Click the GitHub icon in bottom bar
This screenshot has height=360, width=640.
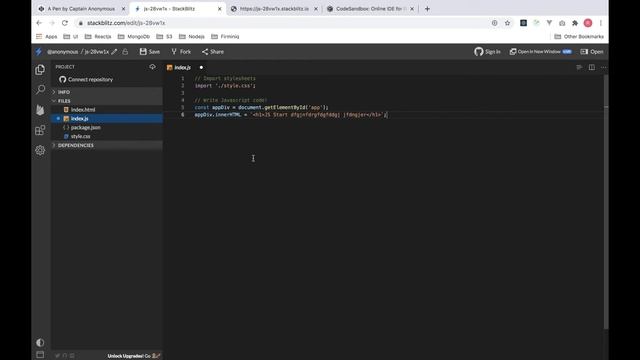click(x=64, y=356)
